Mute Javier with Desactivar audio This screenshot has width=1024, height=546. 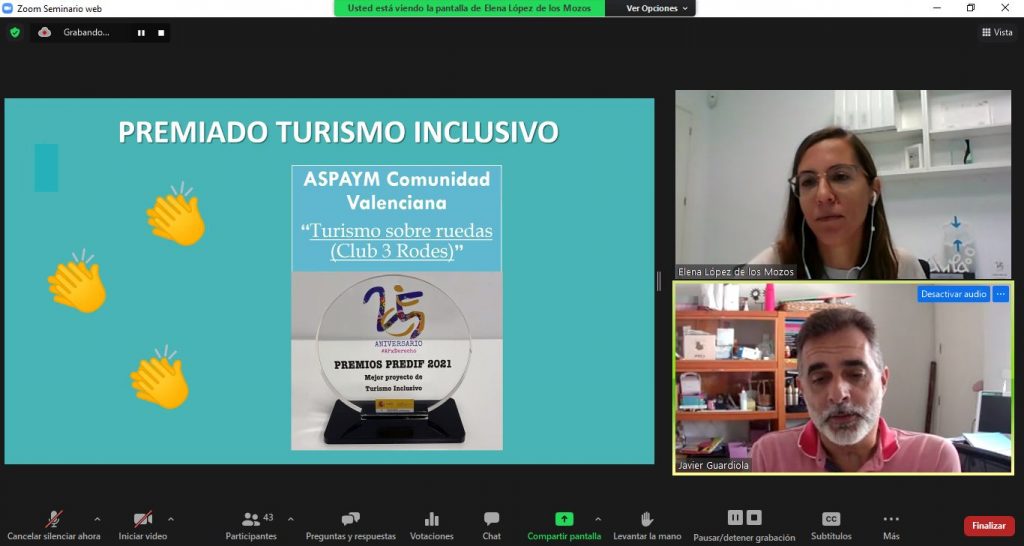click(953, 294)
